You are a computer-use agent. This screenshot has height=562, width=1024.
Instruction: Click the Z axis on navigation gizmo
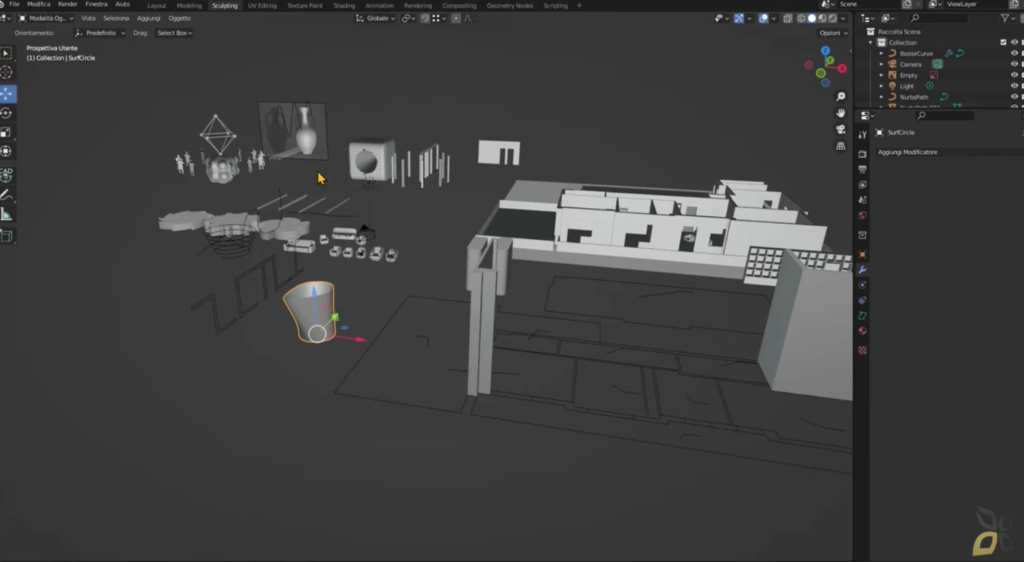coord(825,51)
